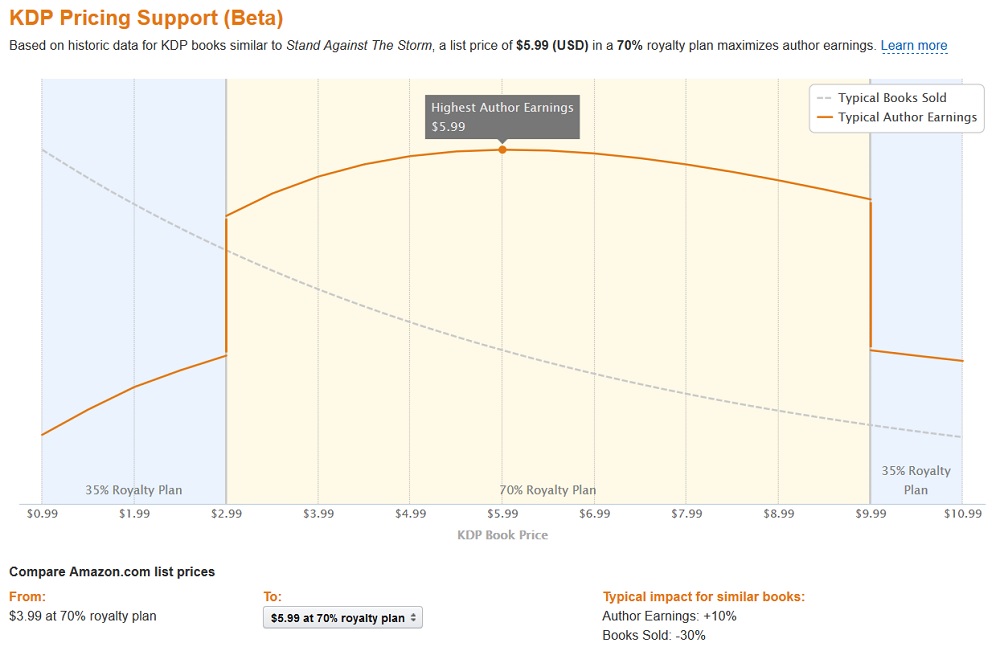Toggle Typical Books Sold legend entry
This screenshot has width=1000, height=647.
point(892,98)
